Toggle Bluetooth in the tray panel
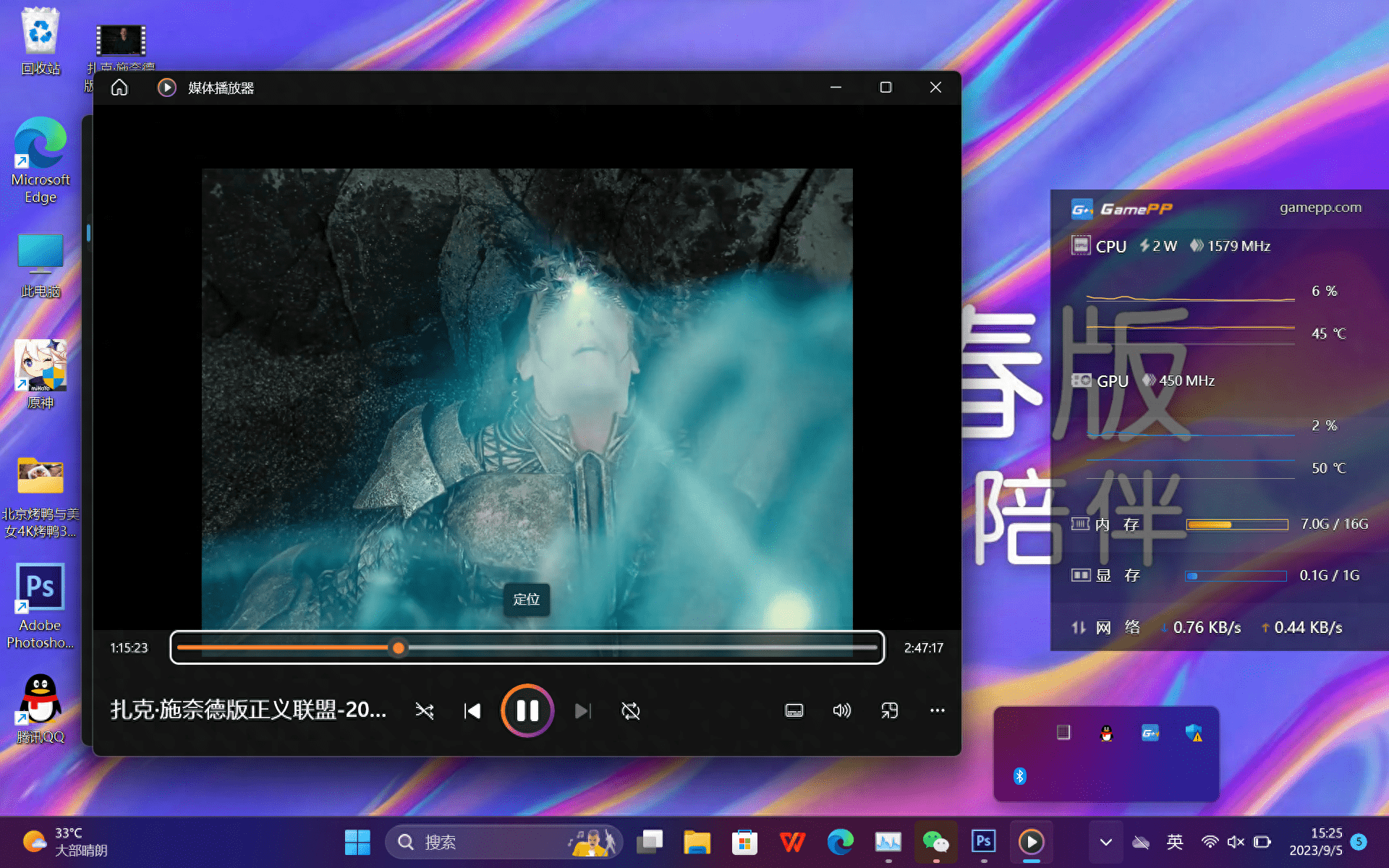Image resolution: width=1389 pixels, height=868 pixels. point(1021,775)
